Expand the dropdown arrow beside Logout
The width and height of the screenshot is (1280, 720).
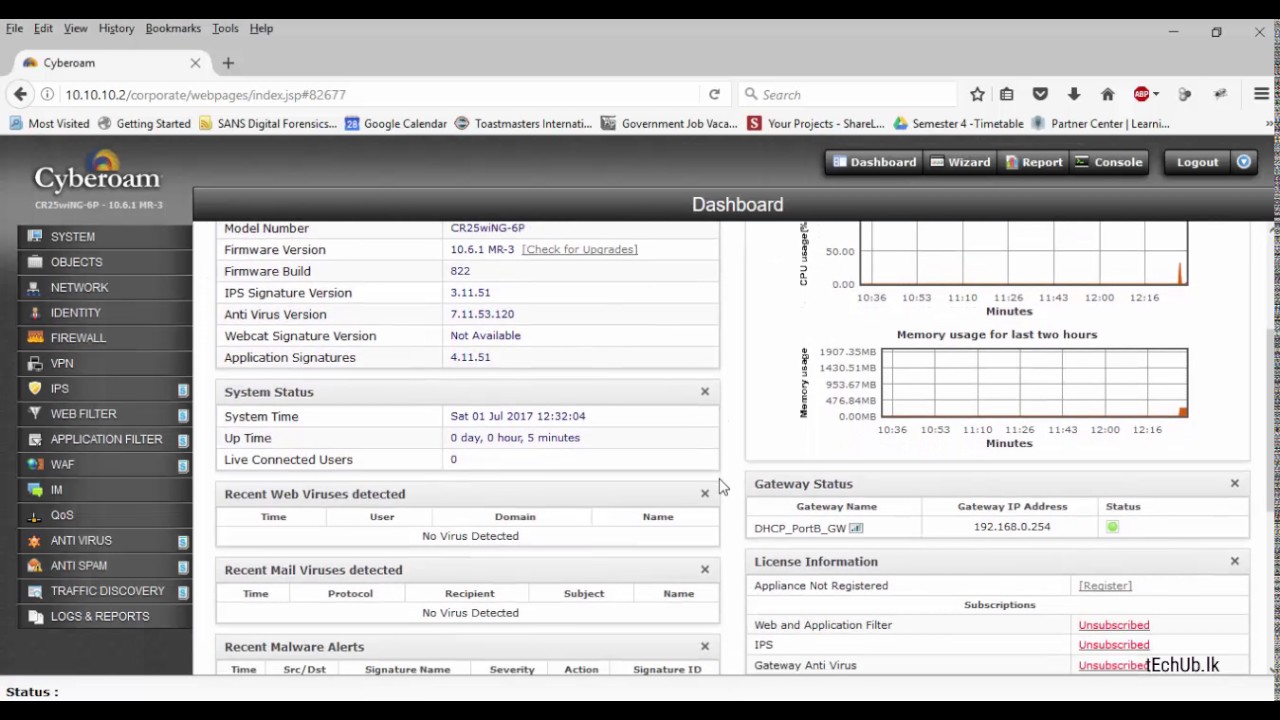click(1244, 162)
